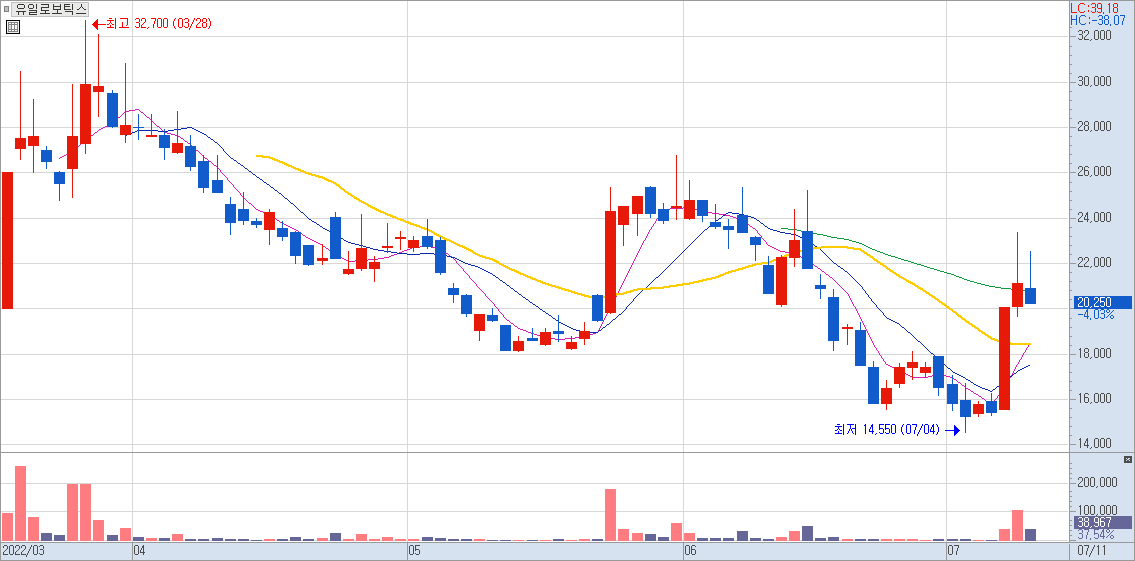1135x561 pixels.
Task: Click the 28,000 price axis label
Action: 1094,127
